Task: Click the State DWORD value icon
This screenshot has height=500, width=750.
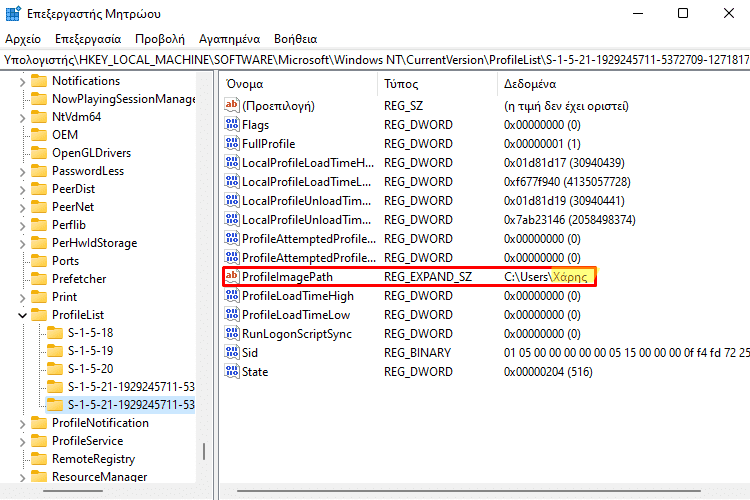Action: click(x=232, y=371)
